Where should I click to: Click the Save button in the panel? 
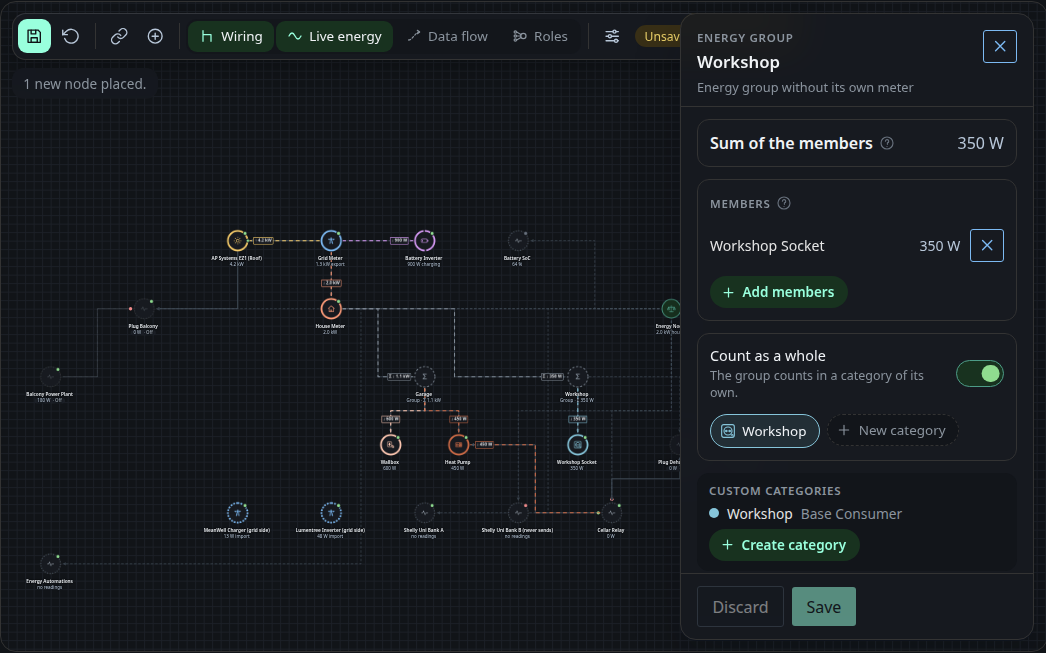tap(824, 607)
